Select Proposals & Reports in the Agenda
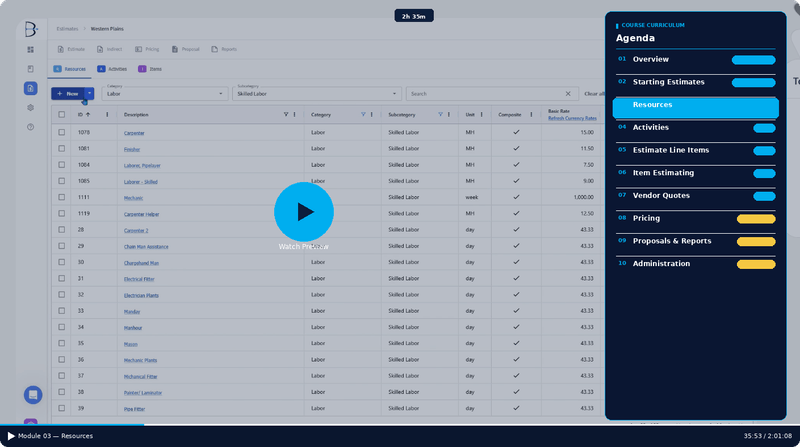 click(695, 241)
